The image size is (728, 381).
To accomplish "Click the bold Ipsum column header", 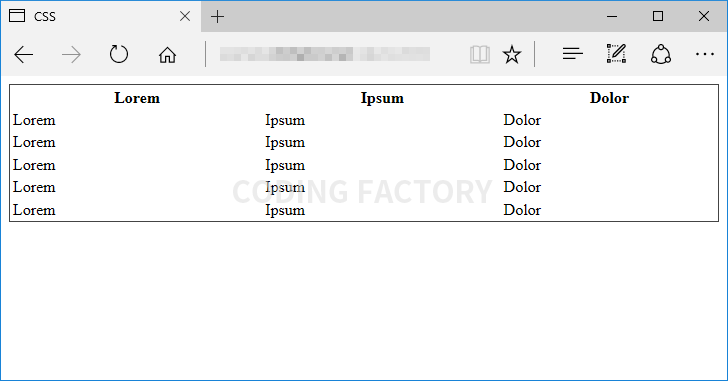I will point(382,98).
